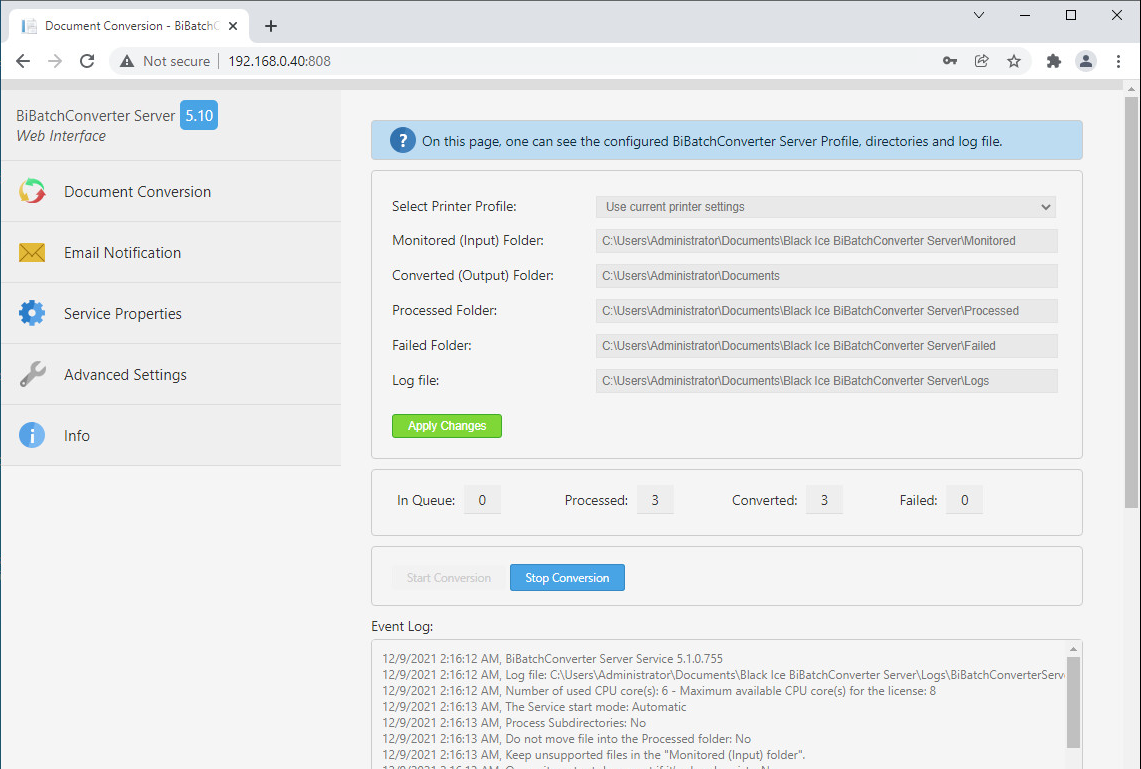
Task: Expand the tab search chevron
Action: [x=979, y=15]
